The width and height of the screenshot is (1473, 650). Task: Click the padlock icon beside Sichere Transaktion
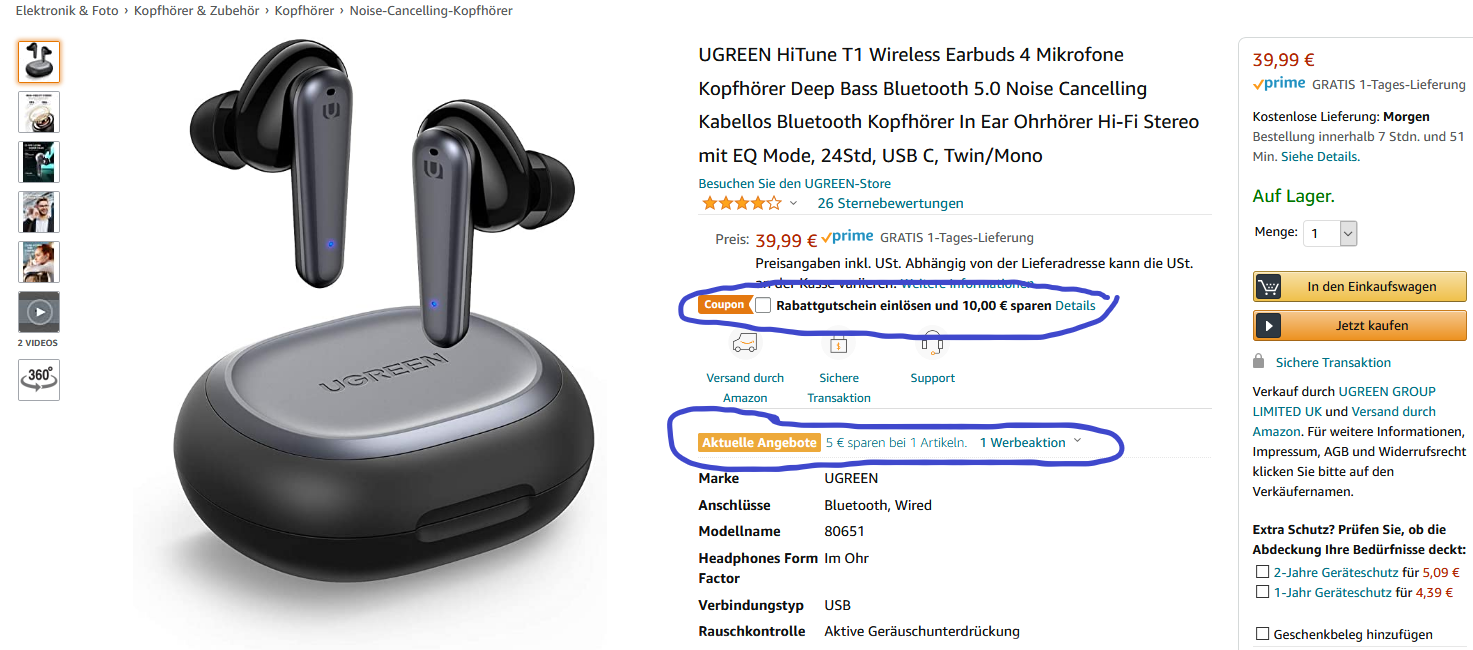click(1259, 361)
